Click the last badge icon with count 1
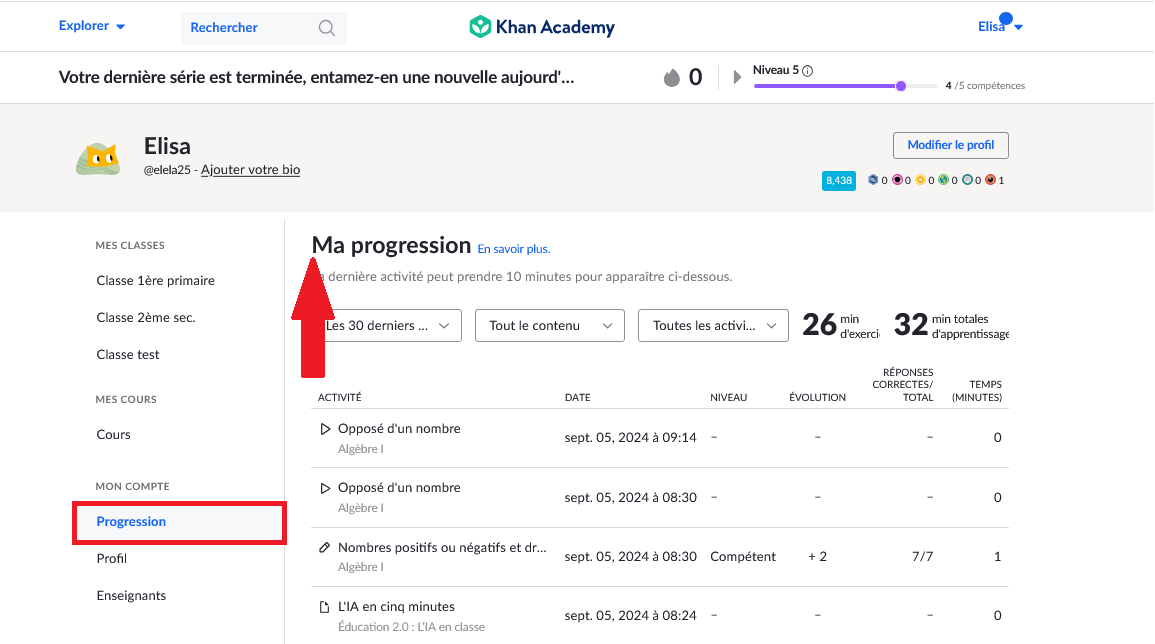 (991, 180)
